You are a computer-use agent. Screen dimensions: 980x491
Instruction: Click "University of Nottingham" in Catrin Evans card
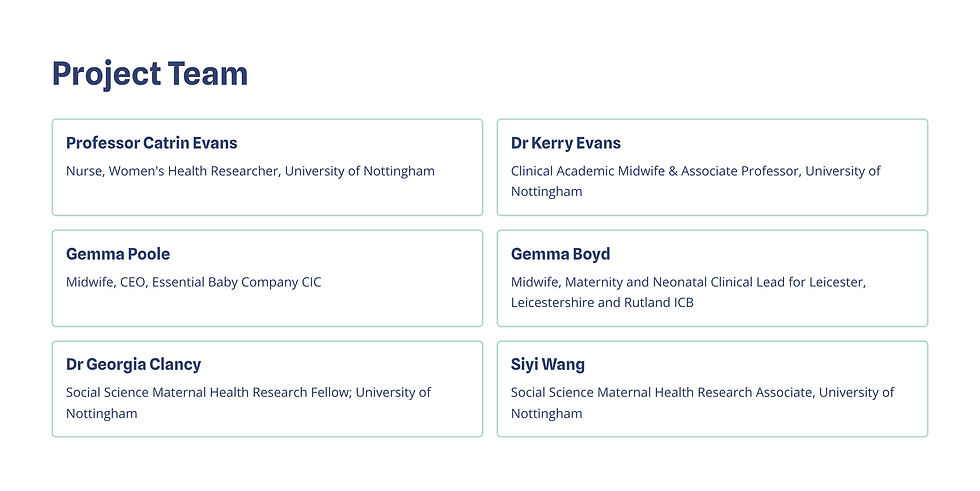(360, 171)
